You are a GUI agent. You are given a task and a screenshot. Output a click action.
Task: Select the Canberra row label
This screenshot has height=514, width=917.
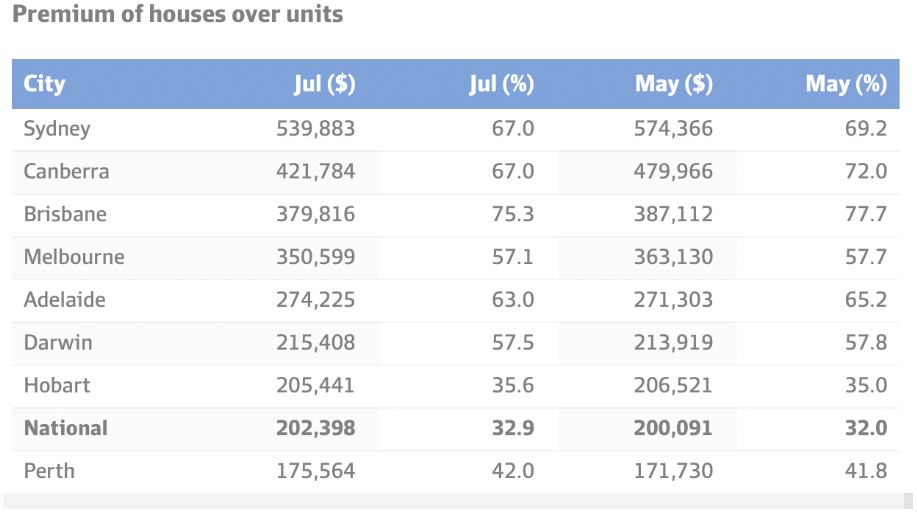tap(66, 171)
